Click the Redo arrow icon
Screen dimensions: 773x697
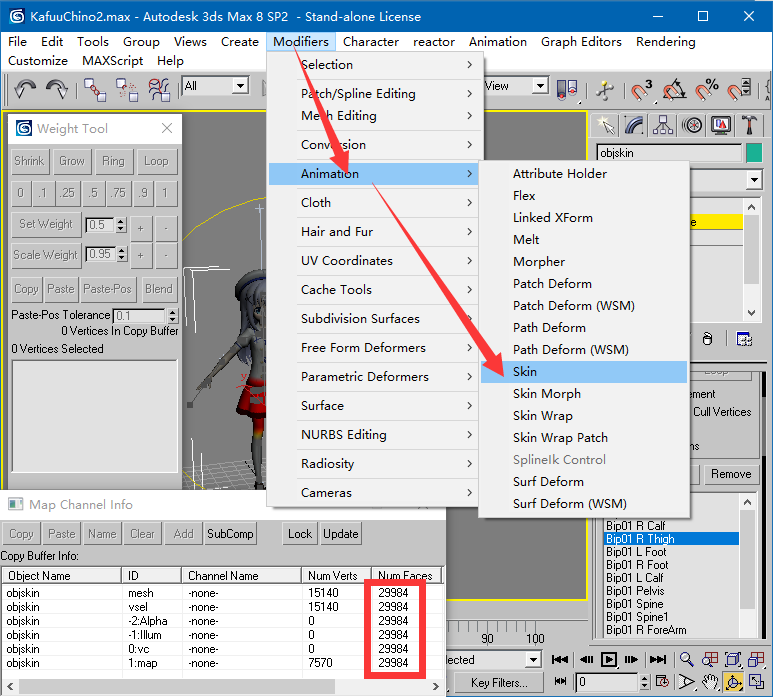click(x=57, y=90)
